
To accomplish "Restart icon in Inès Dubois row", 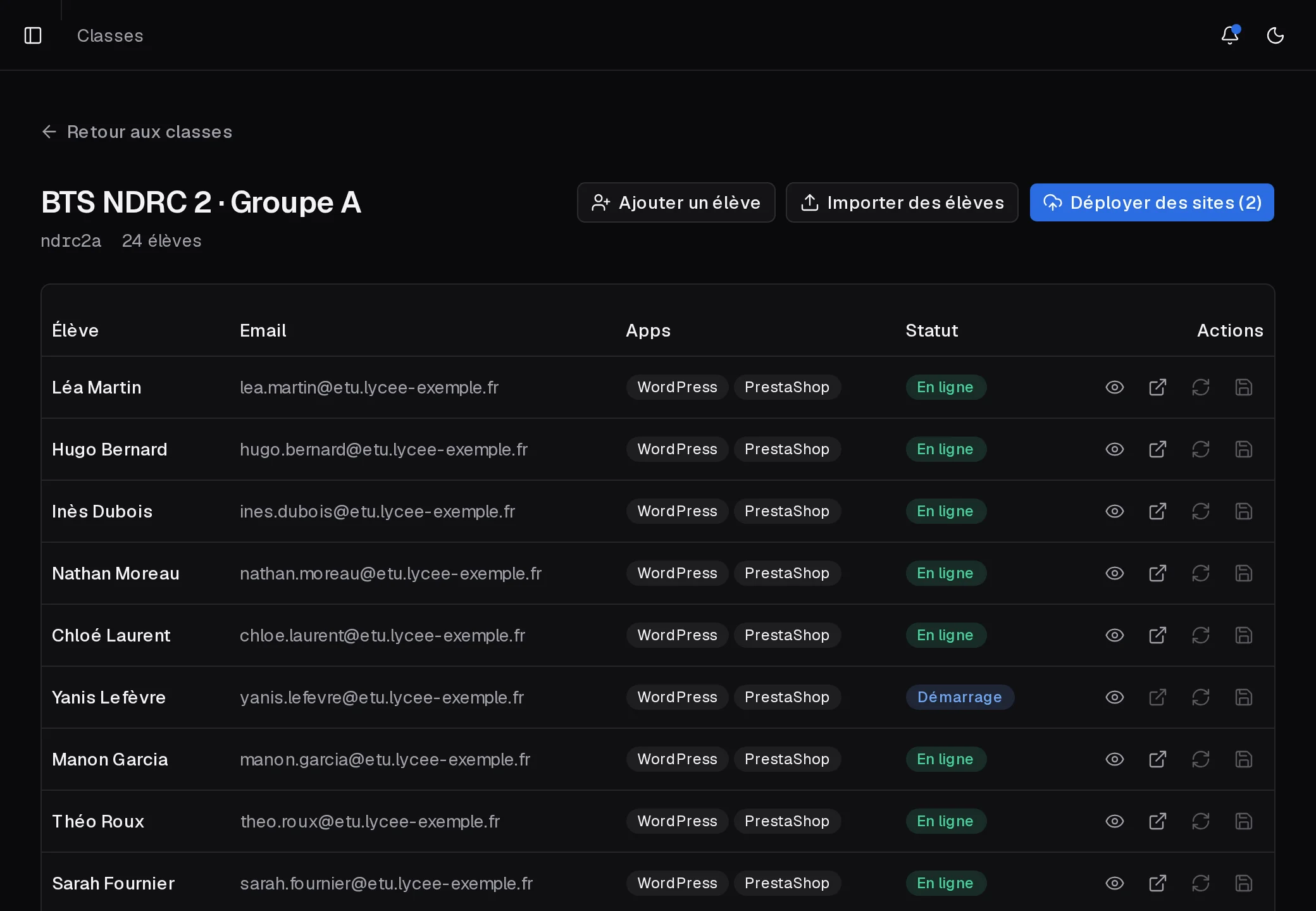I will (1201, 511).
